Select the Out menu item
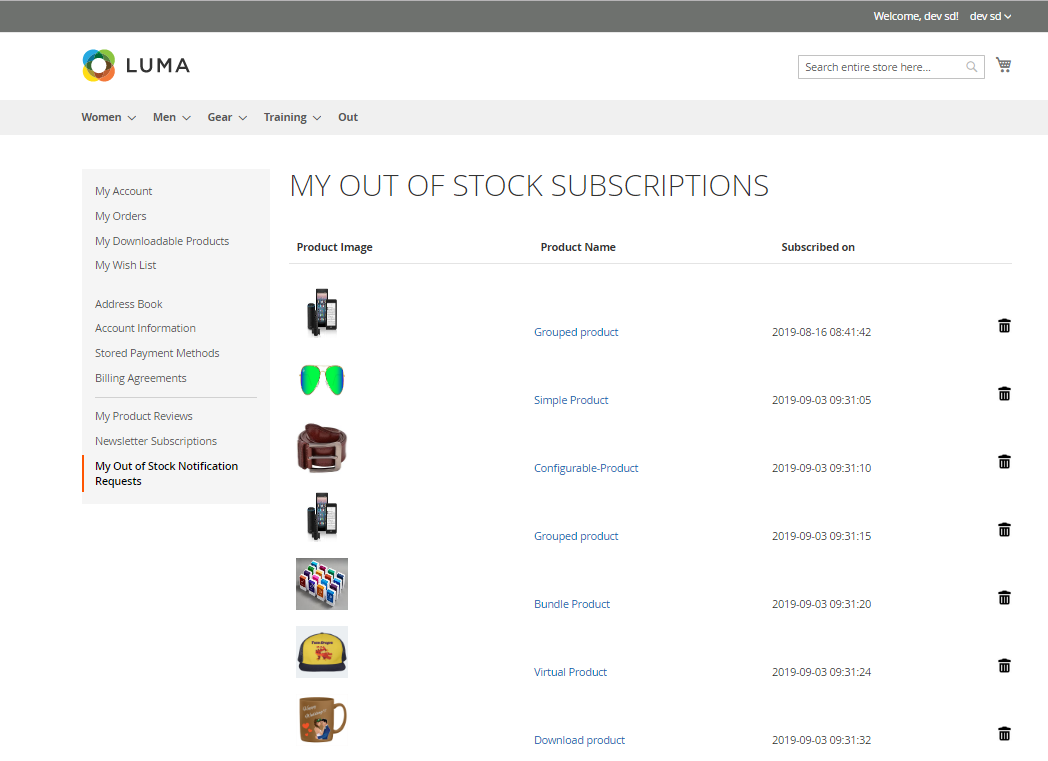This screenshot has height=761, width=1048. 348,118
